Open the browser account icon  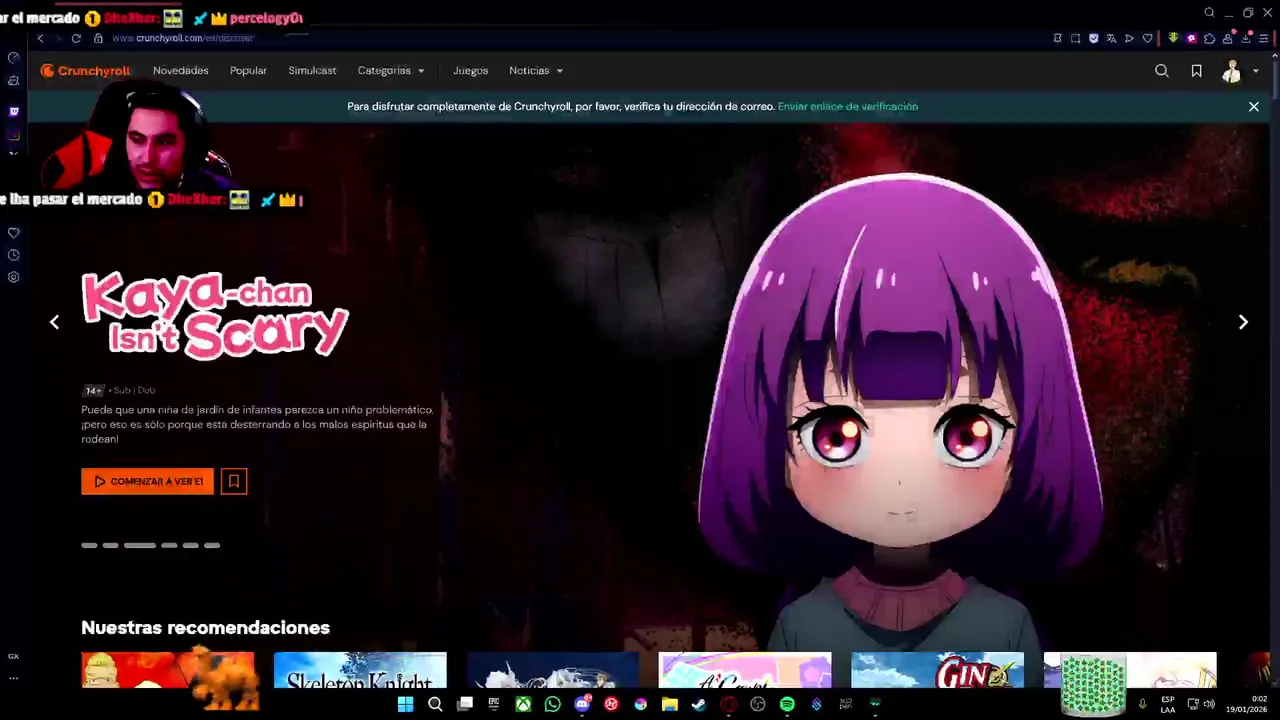click(x=1228, y=38)
